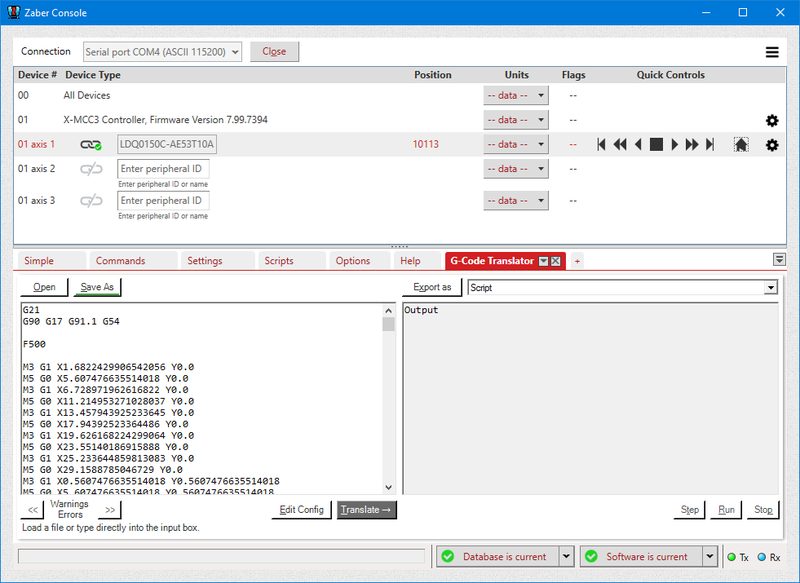Image resolution: width=800 pixels, height=583 pixels.
Task: Click the Tx indicator light
Action: pos(732,557)
